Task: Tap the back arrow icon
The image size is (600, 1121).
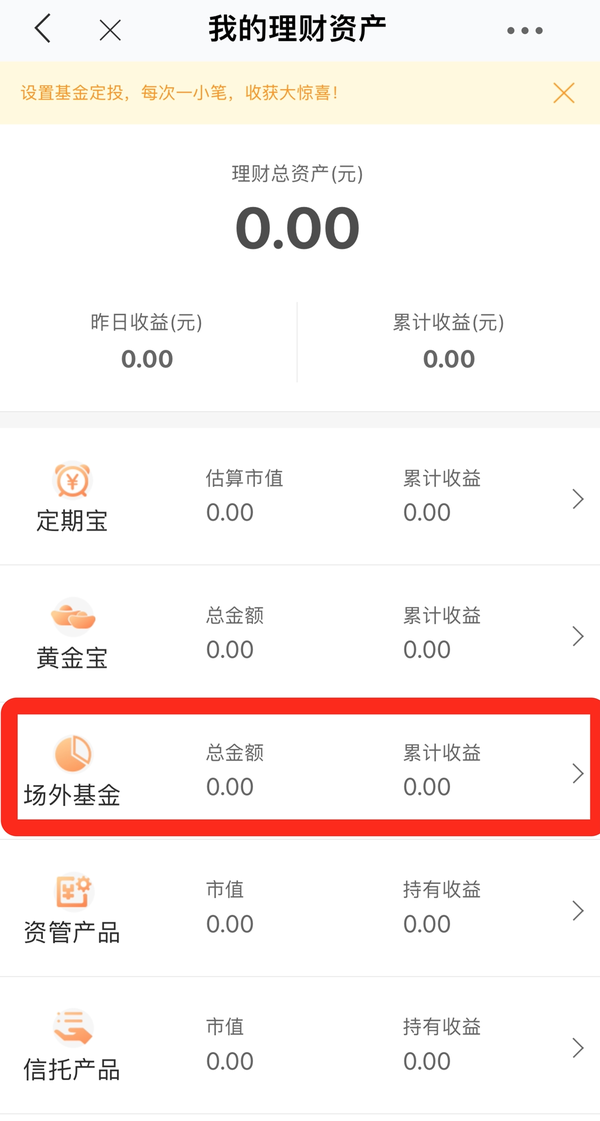Action: (x=43, y=29)
